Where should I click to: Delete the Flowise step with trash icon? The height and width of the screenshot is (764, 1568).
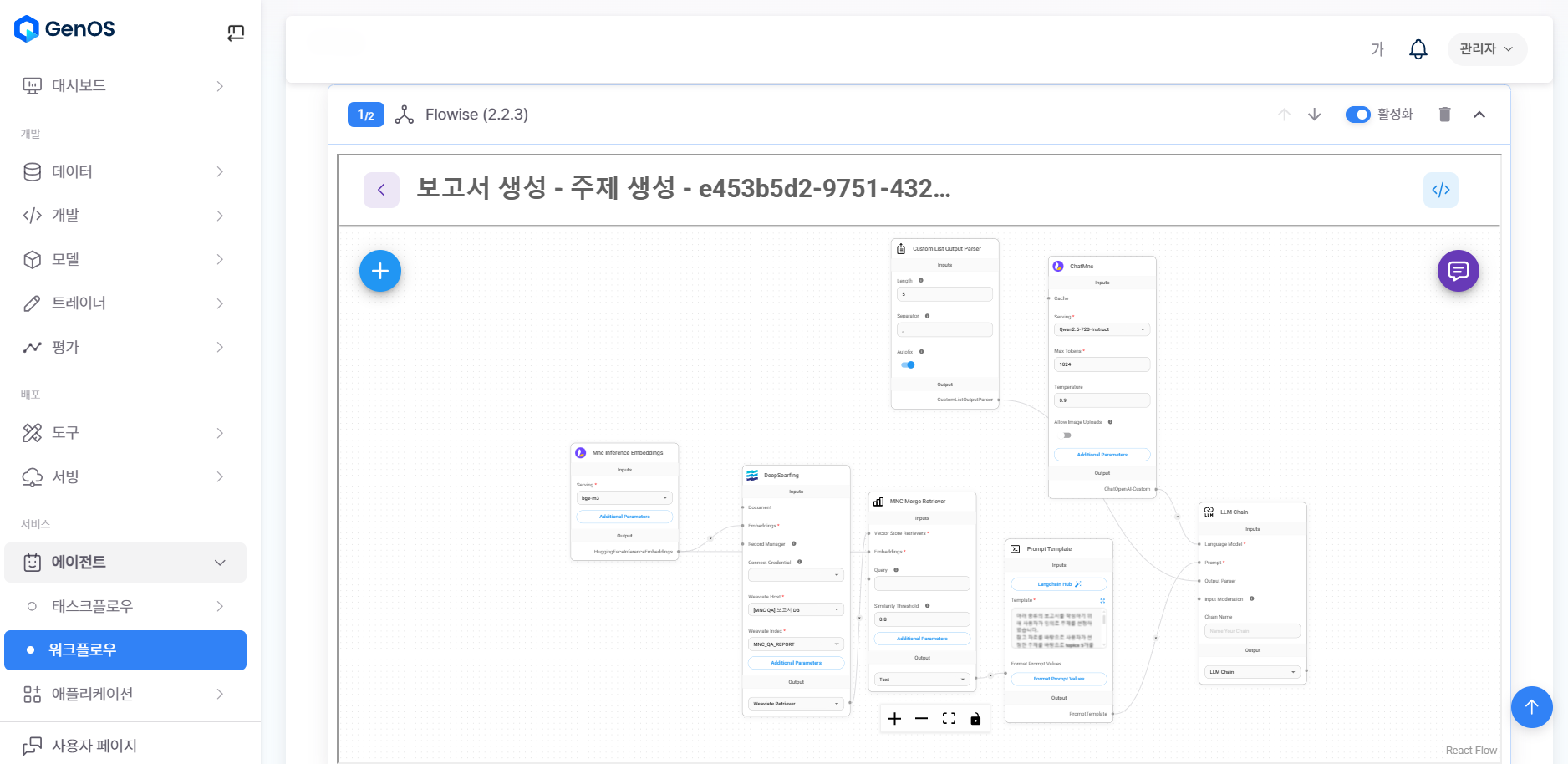[1444, 115]
